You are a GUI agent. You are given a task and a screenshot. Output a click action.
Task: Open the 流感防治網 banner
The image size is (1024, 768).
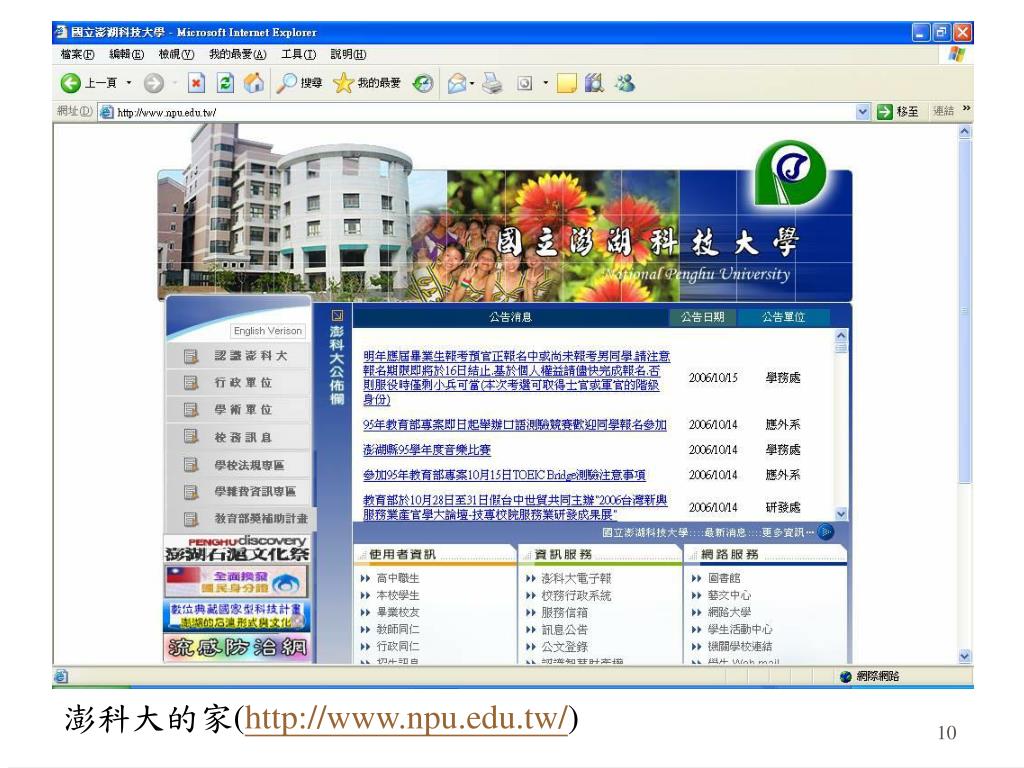point(236,648)
